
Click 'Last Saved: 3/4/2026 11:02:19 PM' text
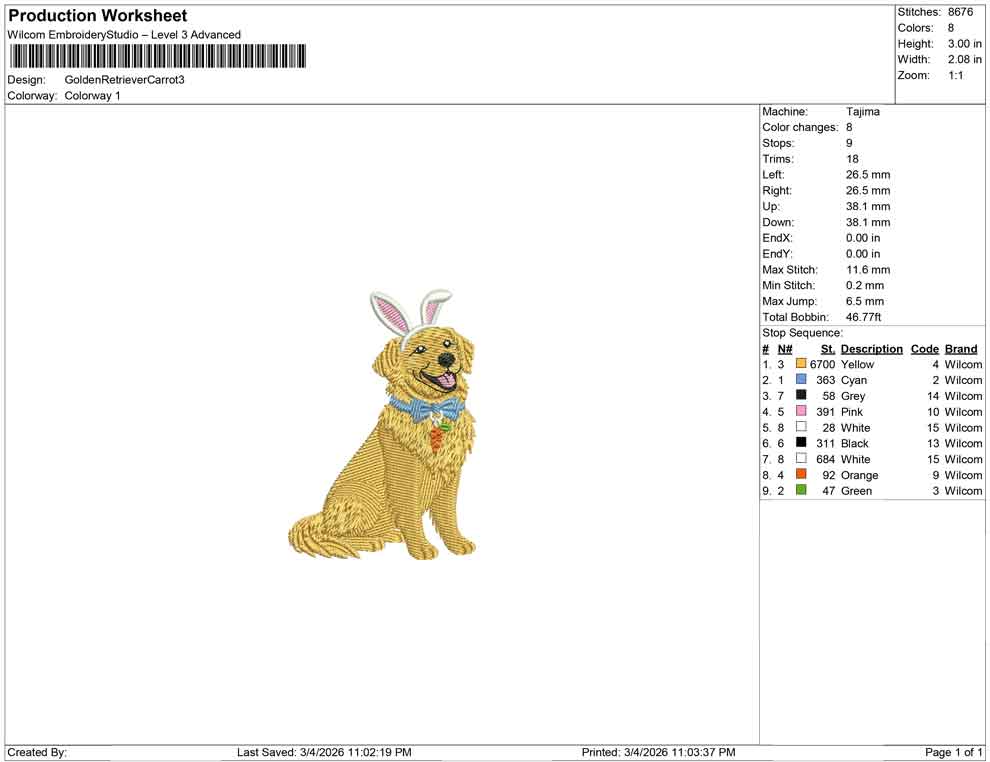click(325, 752)
